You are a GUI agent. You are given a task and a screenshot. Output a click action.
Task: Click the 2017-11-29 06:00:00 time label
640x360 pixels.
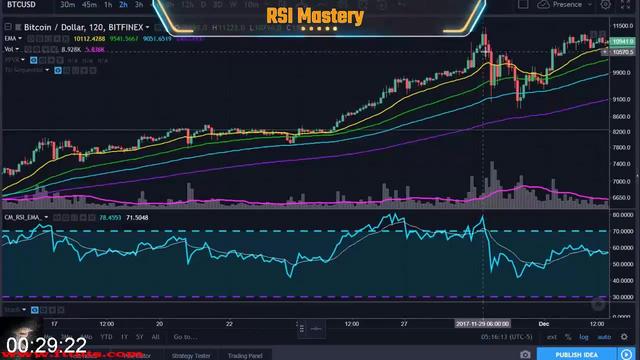[x=482, y=324]
